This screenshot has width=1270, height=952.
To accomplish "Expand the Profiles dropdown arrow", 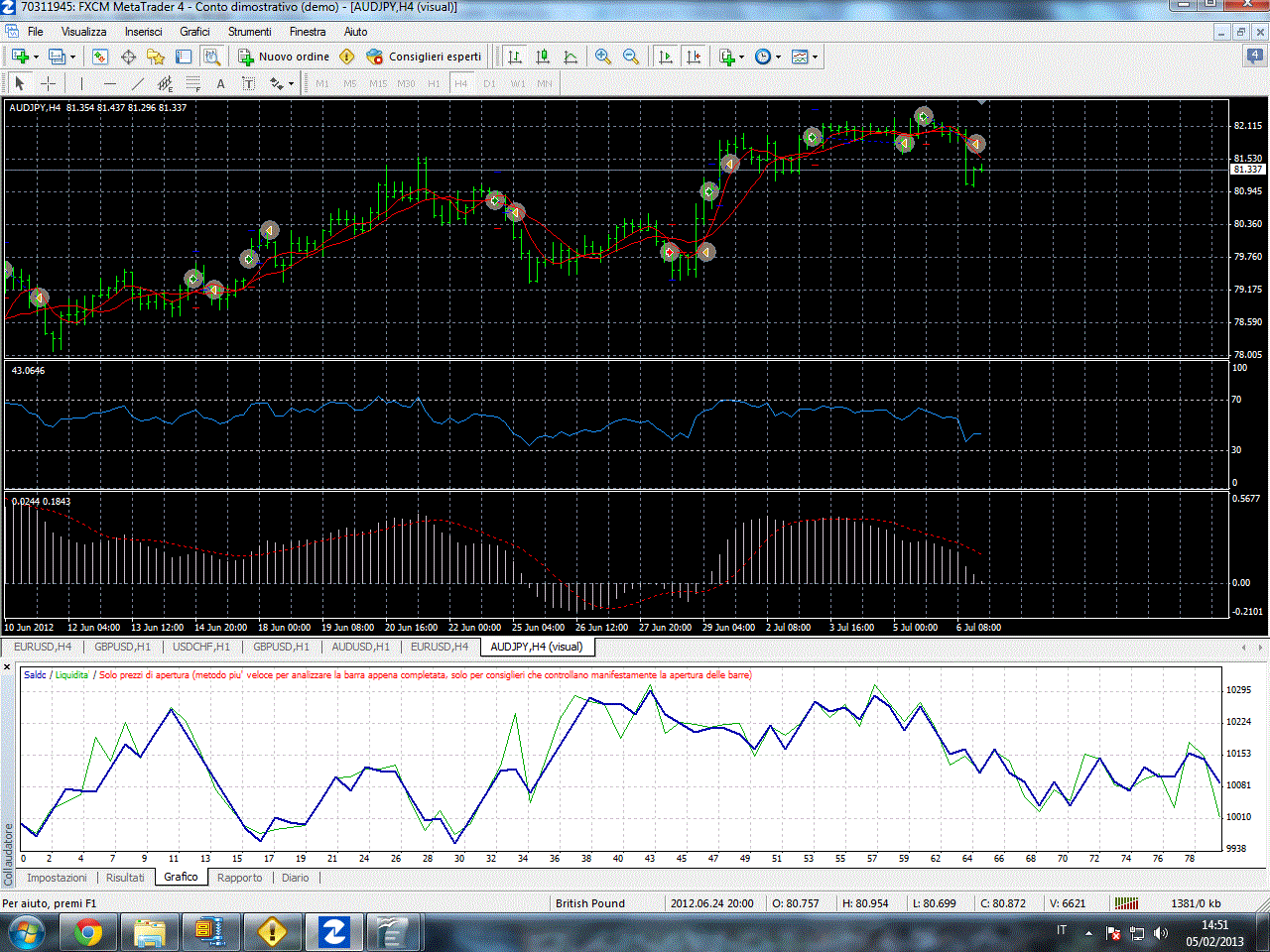I will pyautogui.click(x=72, y=57).
